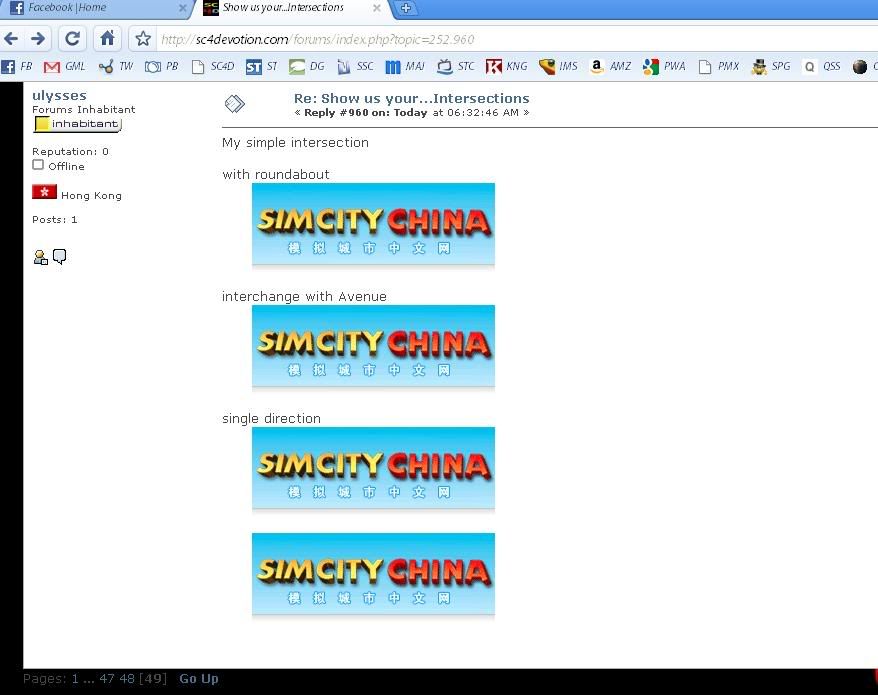Close the Facebook Home tab
This screenshot has height=695, width=878.
pos(183,8)
